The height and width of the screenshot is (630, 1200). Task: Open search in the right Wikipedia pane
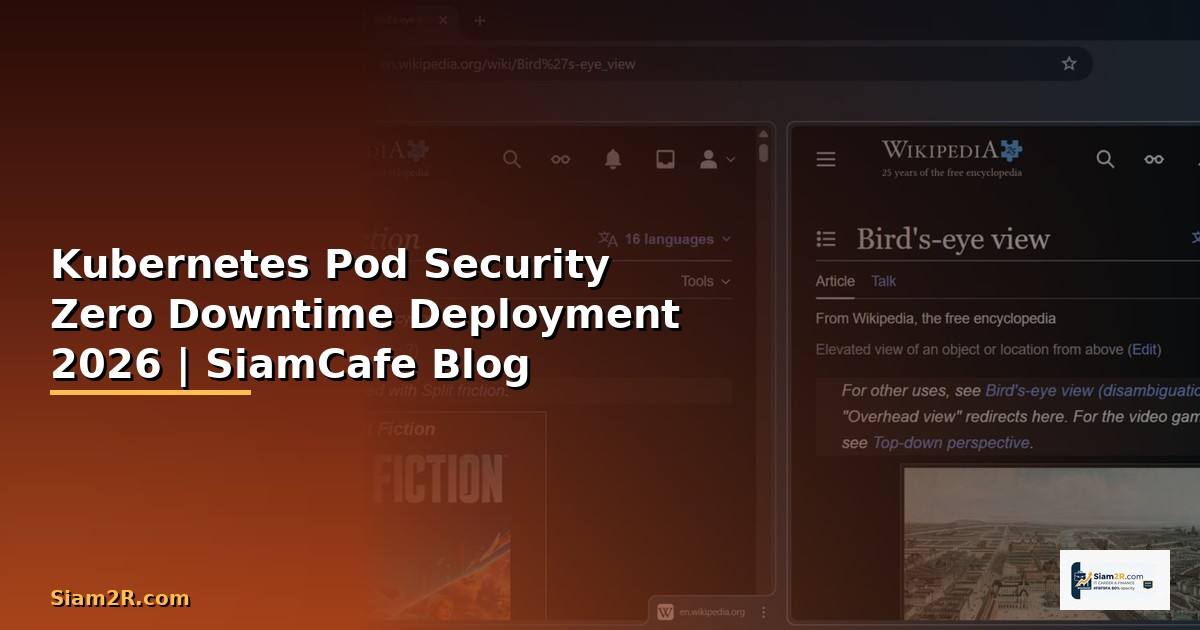1105,159
